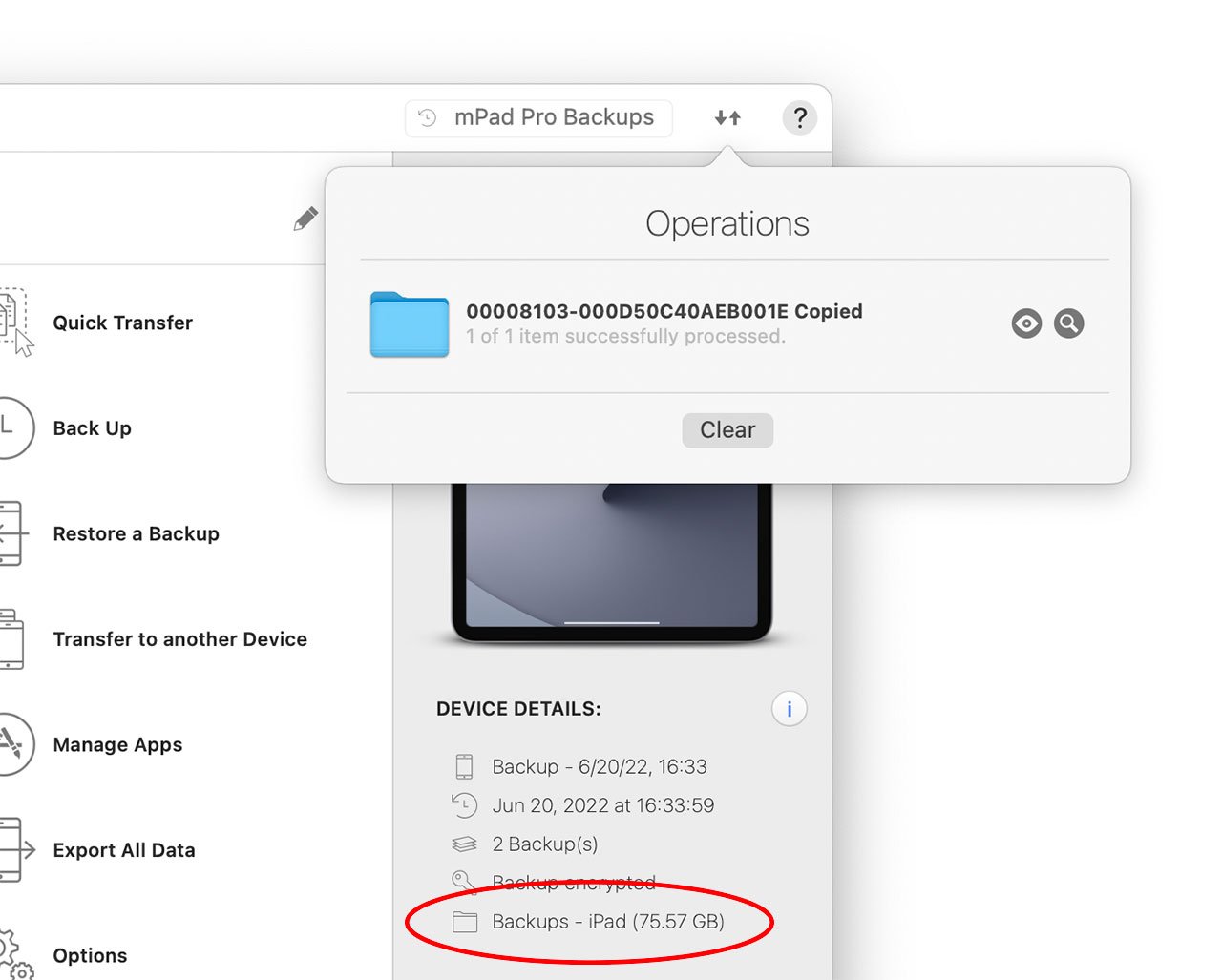
Task: Click the 'Backup encrypted' detail
Action: [x=574, y=883]
